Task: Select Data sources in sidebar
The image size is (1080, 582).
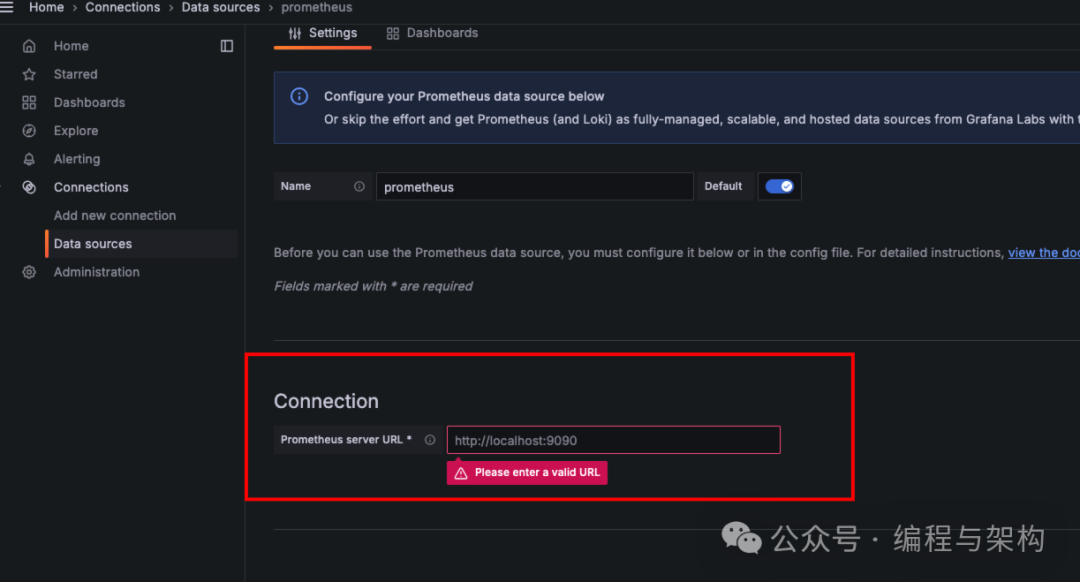Action: tap(93, 244)
